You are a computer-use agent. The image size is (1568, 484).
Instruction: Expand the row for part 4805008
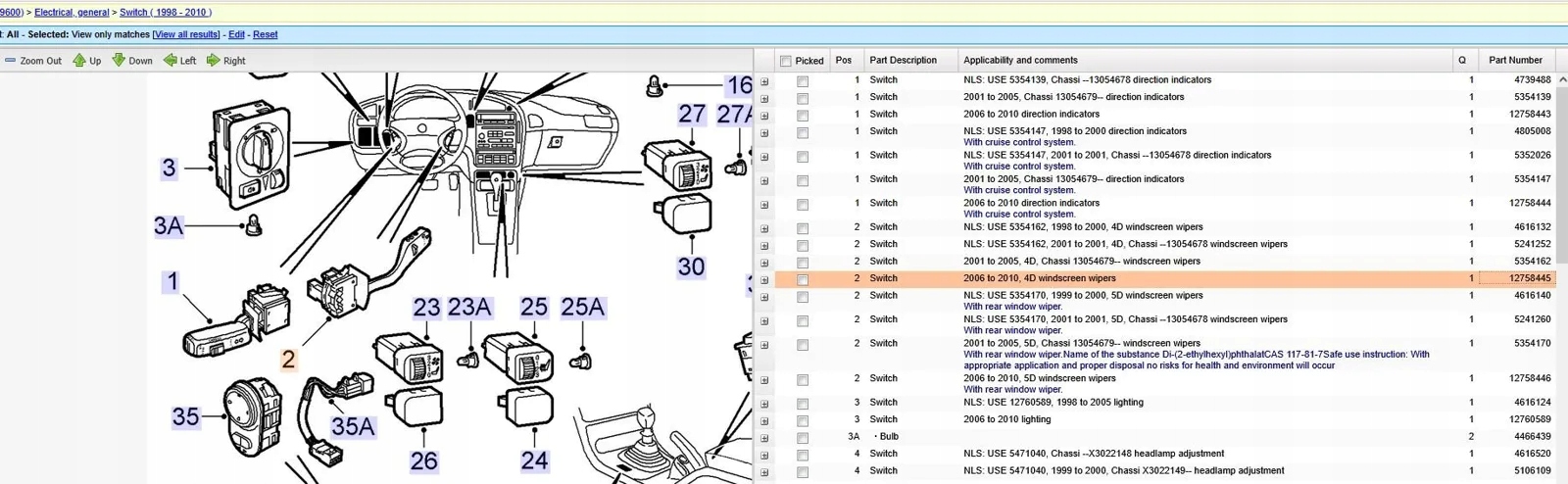764,132
